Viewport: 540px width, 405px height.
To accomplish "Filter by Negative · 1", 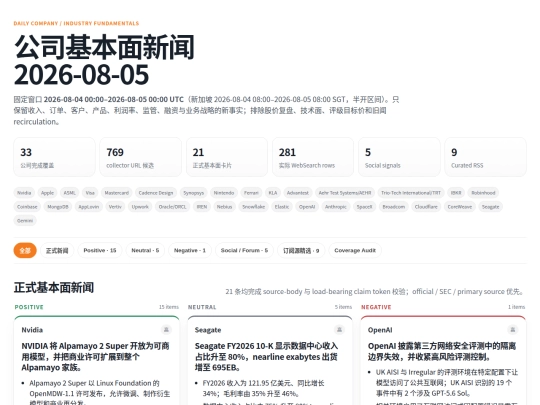I will click(x=190, y=250).
